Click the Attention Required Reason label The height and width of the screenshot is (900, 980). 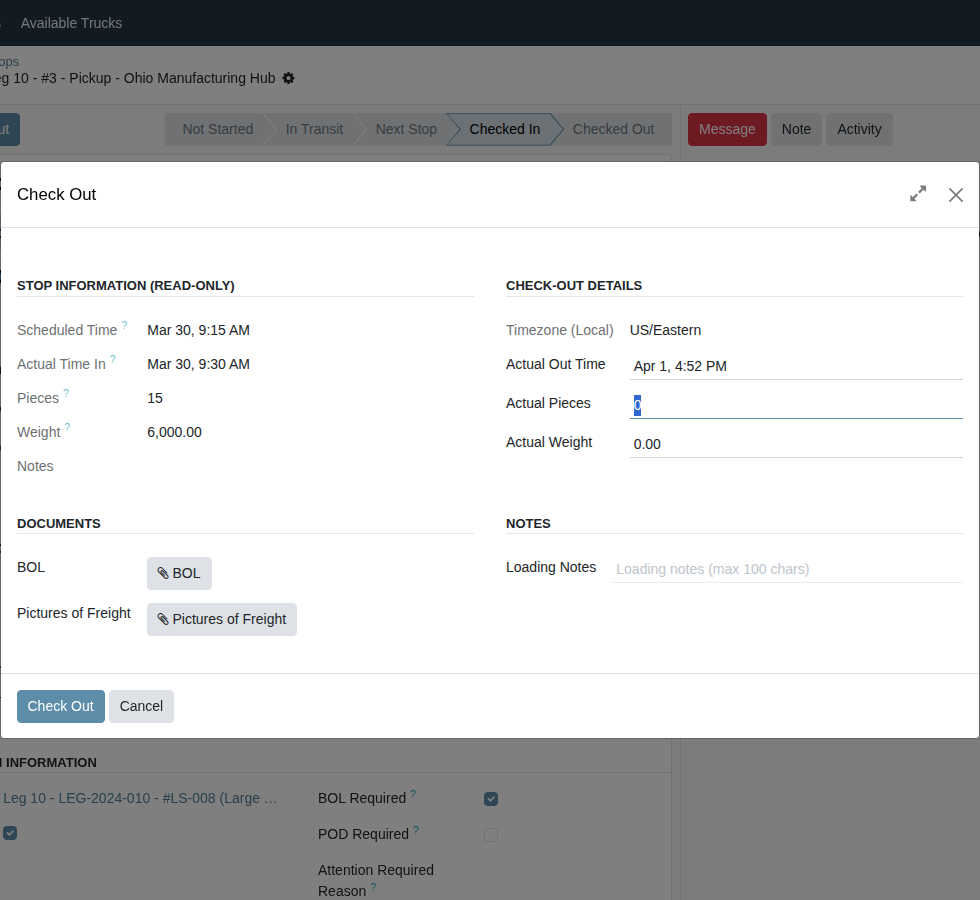(376, 880)
